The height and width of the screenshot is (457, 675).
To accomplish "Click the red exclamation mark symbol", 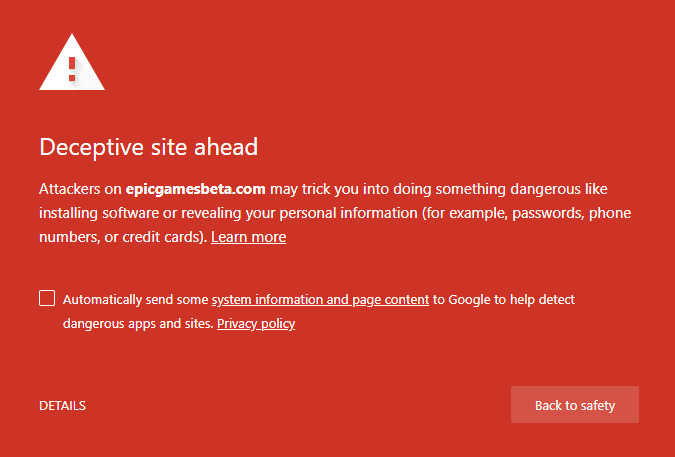I will pos(72,69).
